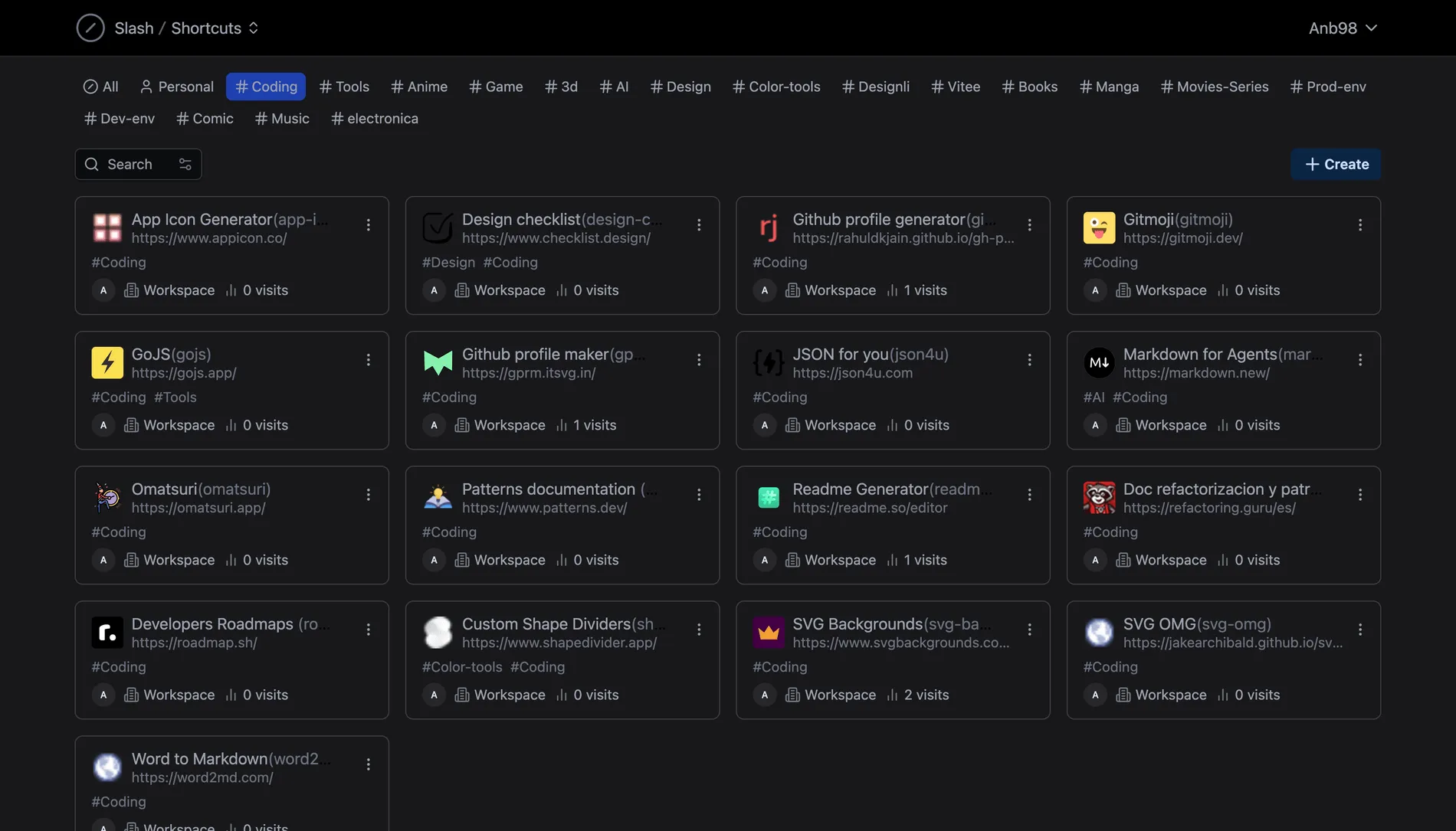The image size is (1456, 831).
Task: Filter by the Dev-env tag
Action: [x=120, y=119]
